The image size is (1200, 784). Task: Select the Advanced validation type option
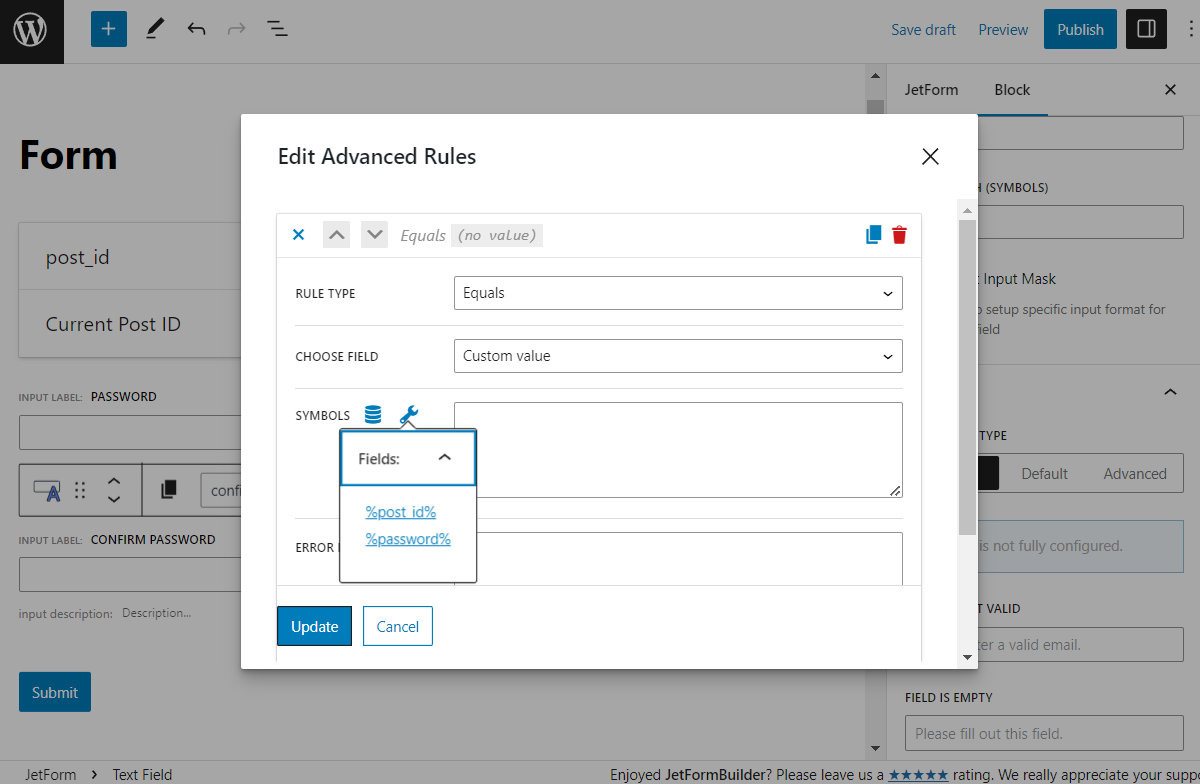point(1134,474)
